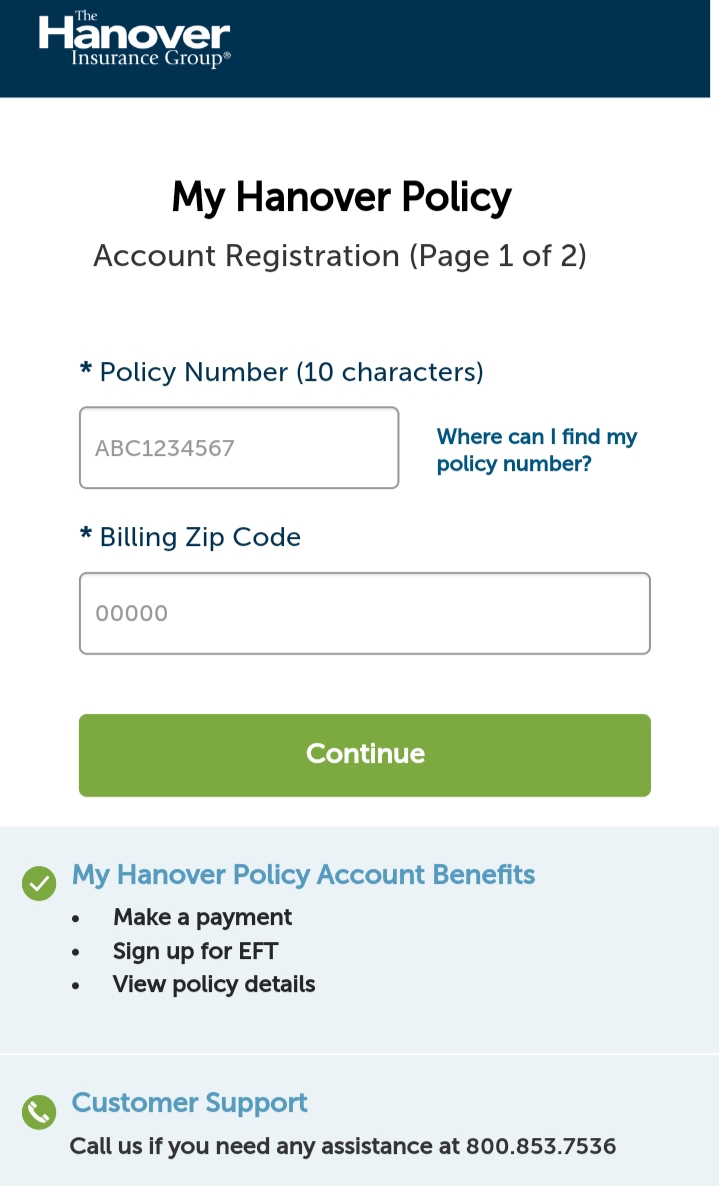Click the Policy Number field label
The width and height of the screenshot is (719, 1186).
pyautogui.click(x=291, y=372)
